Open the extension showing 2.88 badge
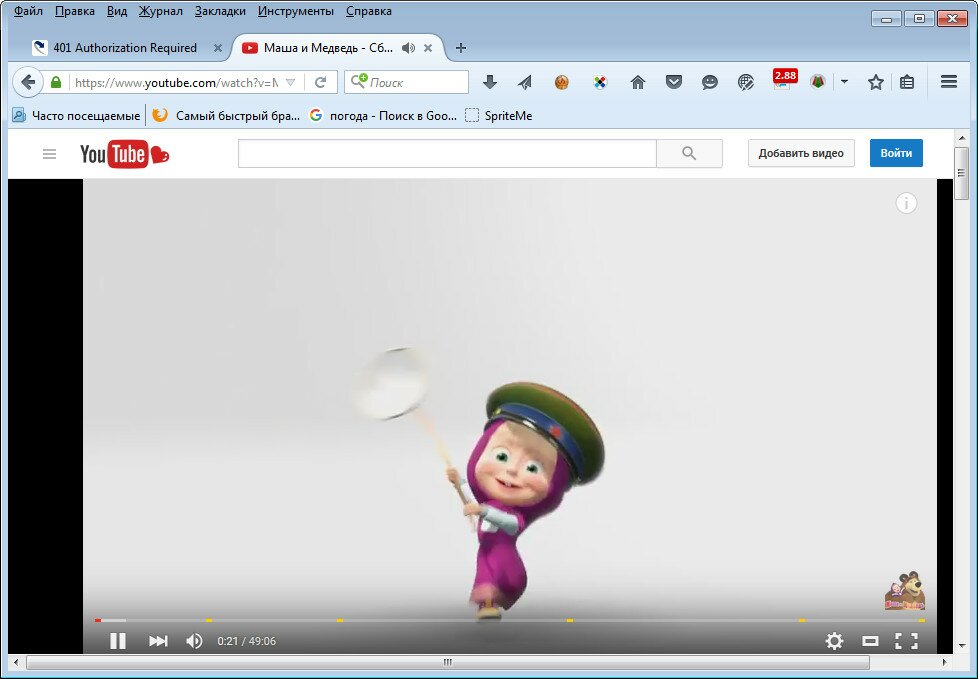The image size is (978, 679). click(783, 80)
